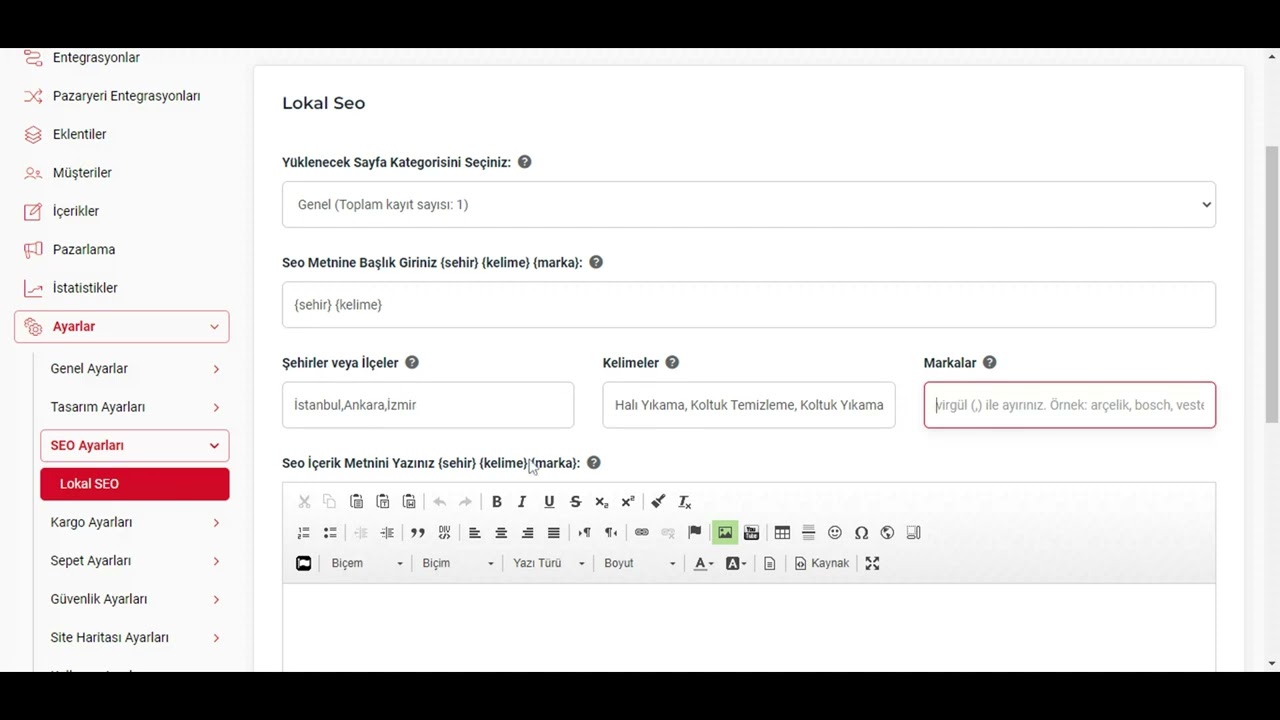The width and height of the screenshot is (1280, 720).
Task: Align text right
Action: click(x=527, y=533)
